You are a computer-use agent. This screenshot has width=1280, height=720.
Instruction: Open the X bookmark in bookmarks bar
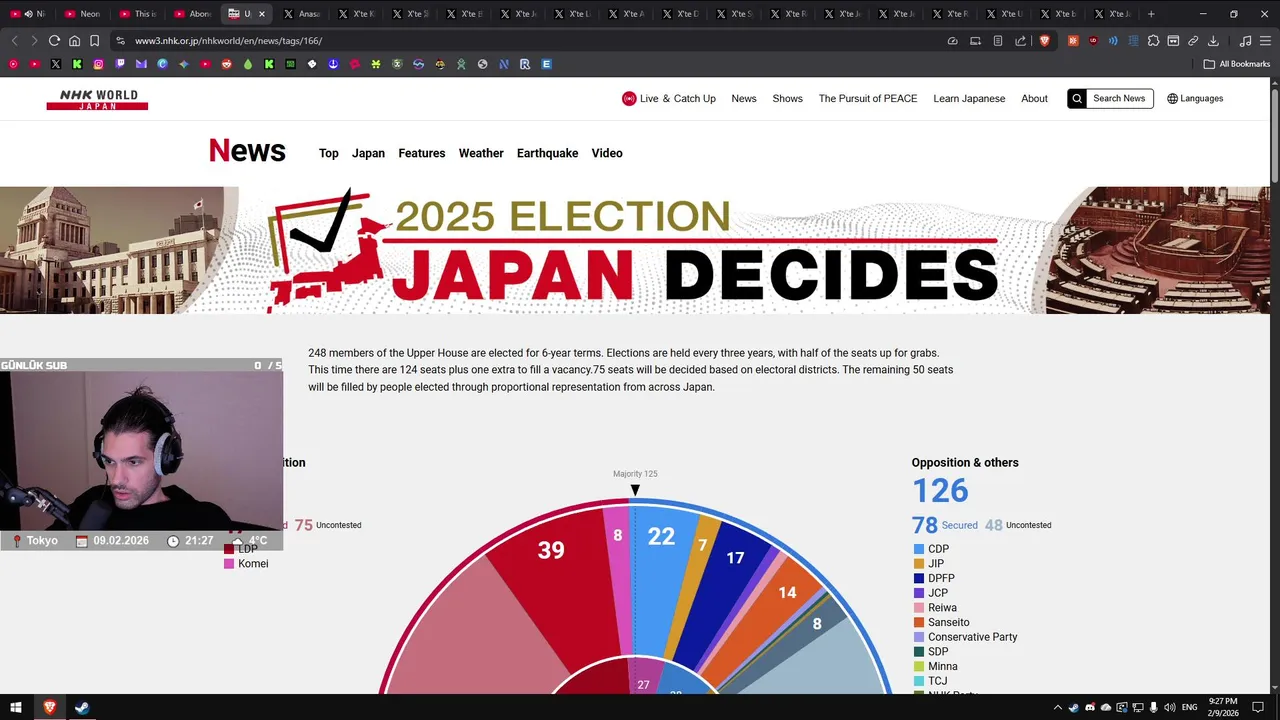coord(56,64)
